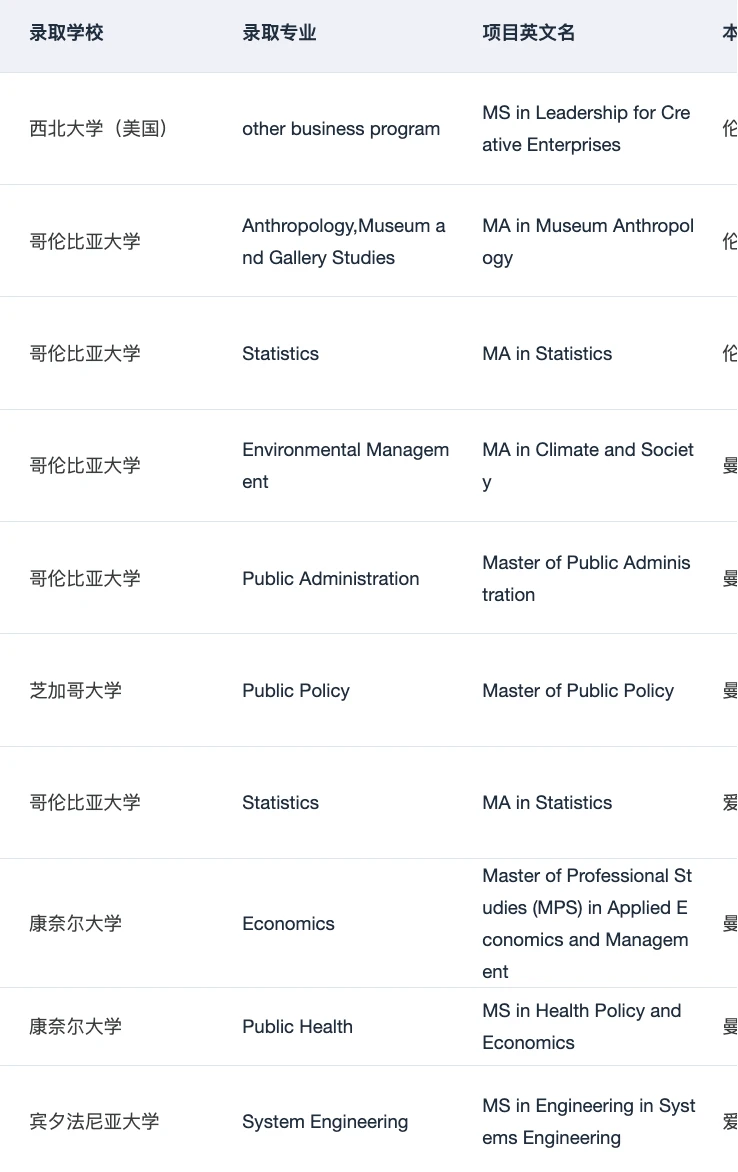This screenshot has height=1172, width=738.
Task: Click the 'Economics' major cell
Action: click(x=289, y=924)
